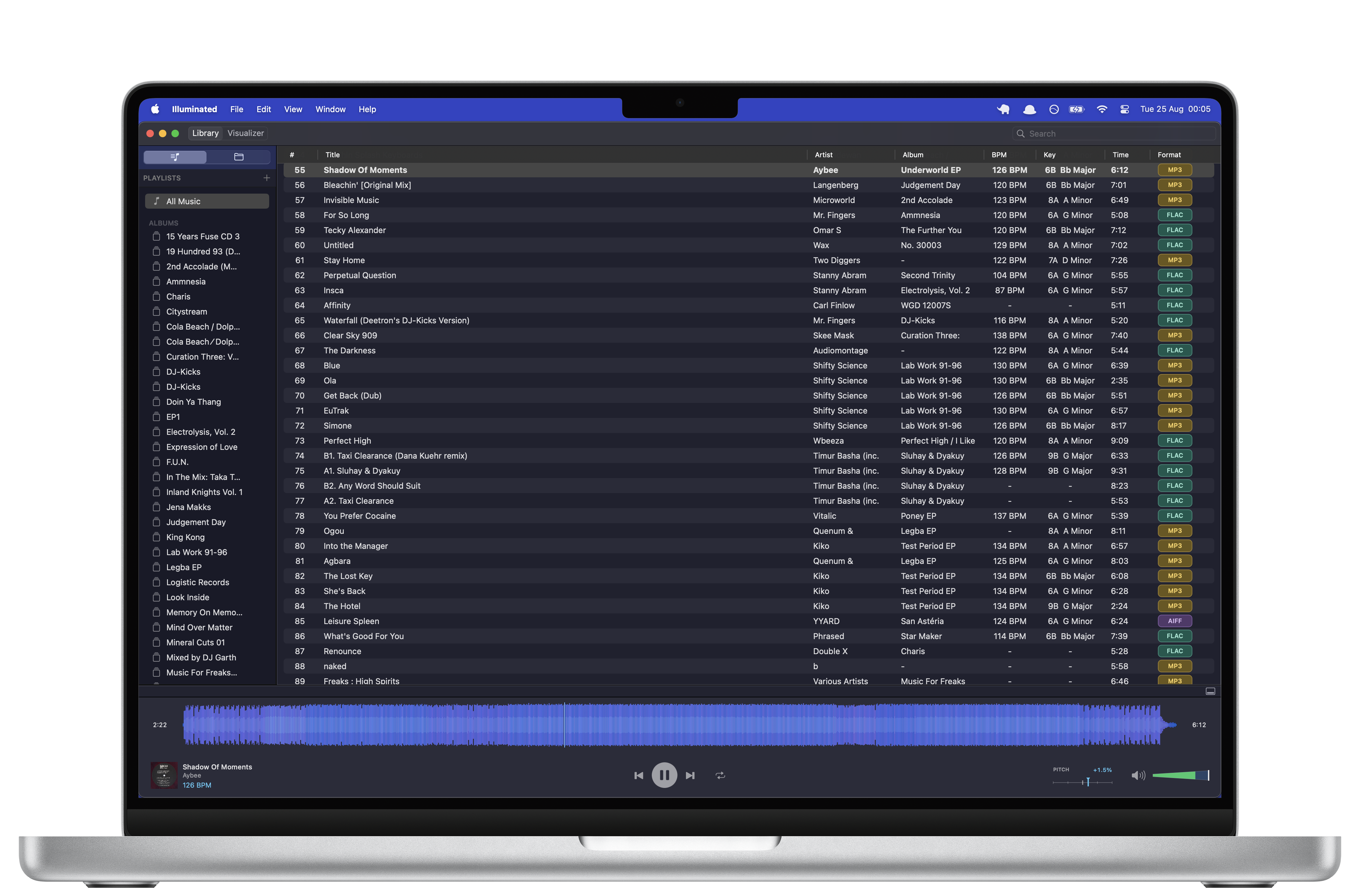Select track Leisure Spleen
The width and height of the screenshot is (1360, 896).
pyautogui.click(x=748, y=621)
